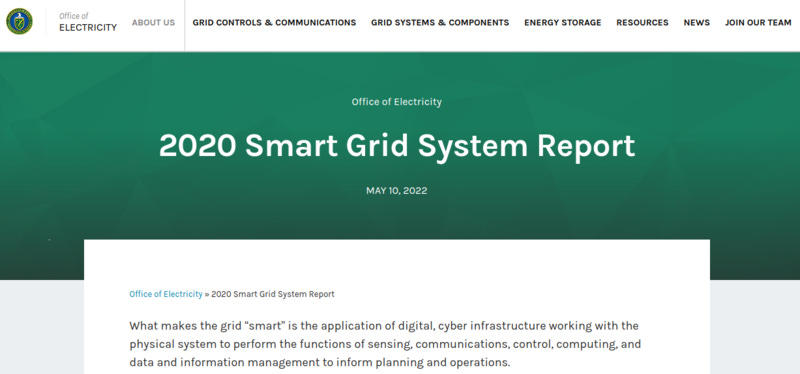This screenshot has width=800, height=374.
Task: Open the Resources menu
Action: [x=642, y=22]
